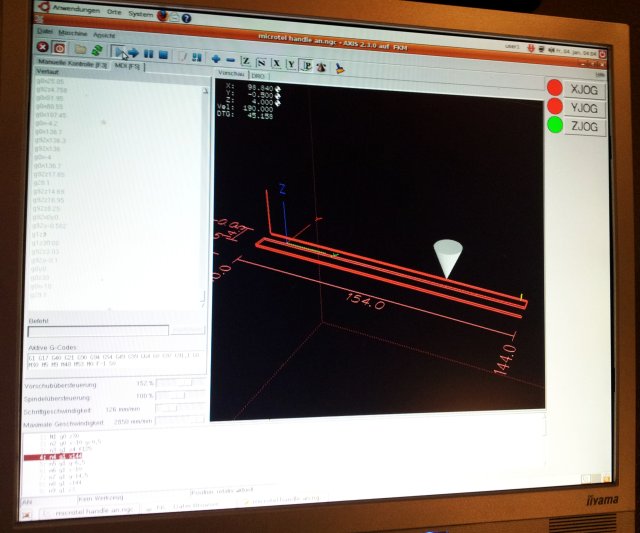
Task: Select the perspective view P icon
Action: point(307,66)
